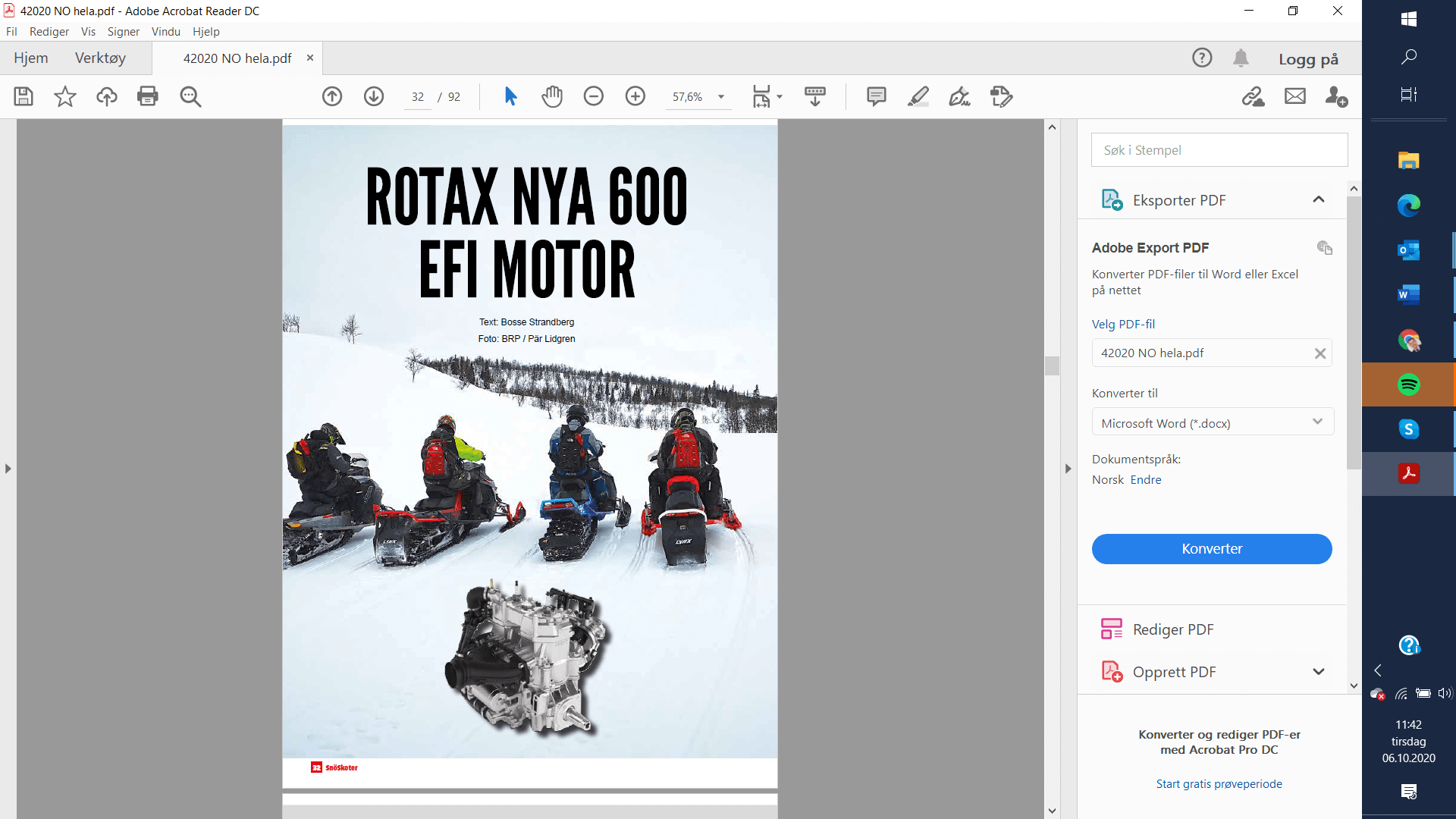
Task: Switch to the Hjem tab
Action: click(x=31, y=58)
